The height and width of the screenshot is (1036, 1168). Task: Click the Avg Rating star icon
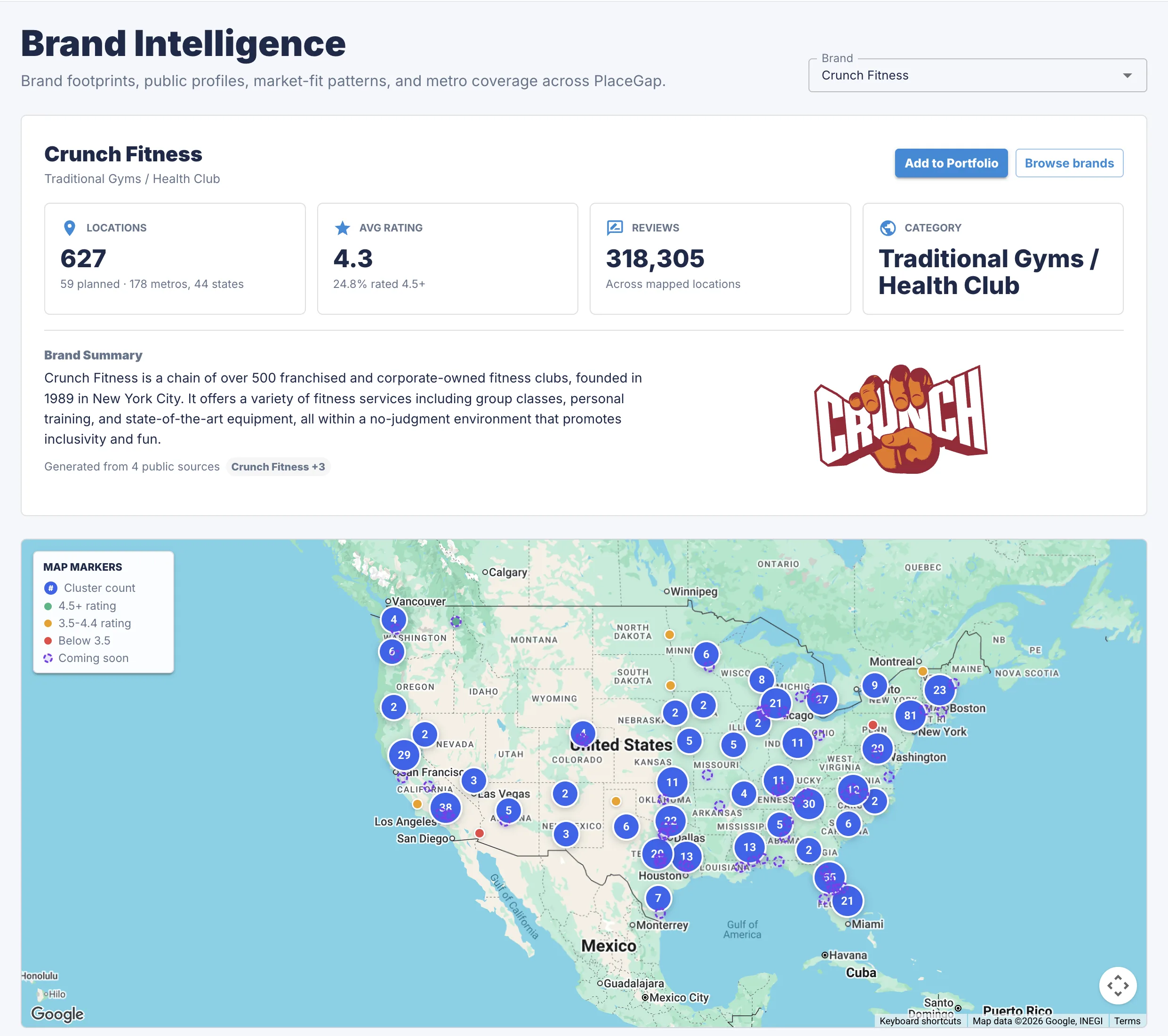click(342, 228)
